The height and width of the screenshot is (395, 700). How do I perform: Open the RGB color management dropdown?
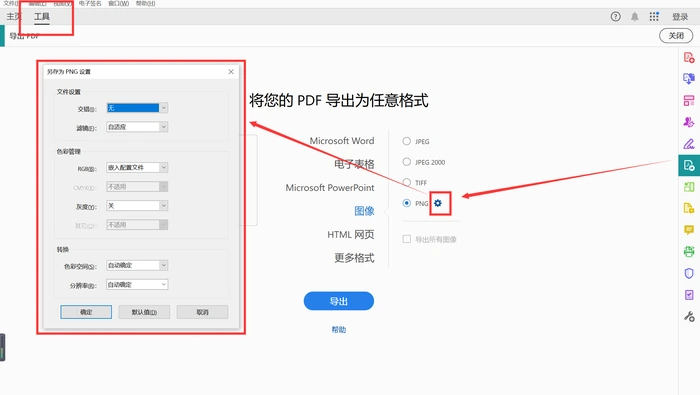tap(137, 167)
